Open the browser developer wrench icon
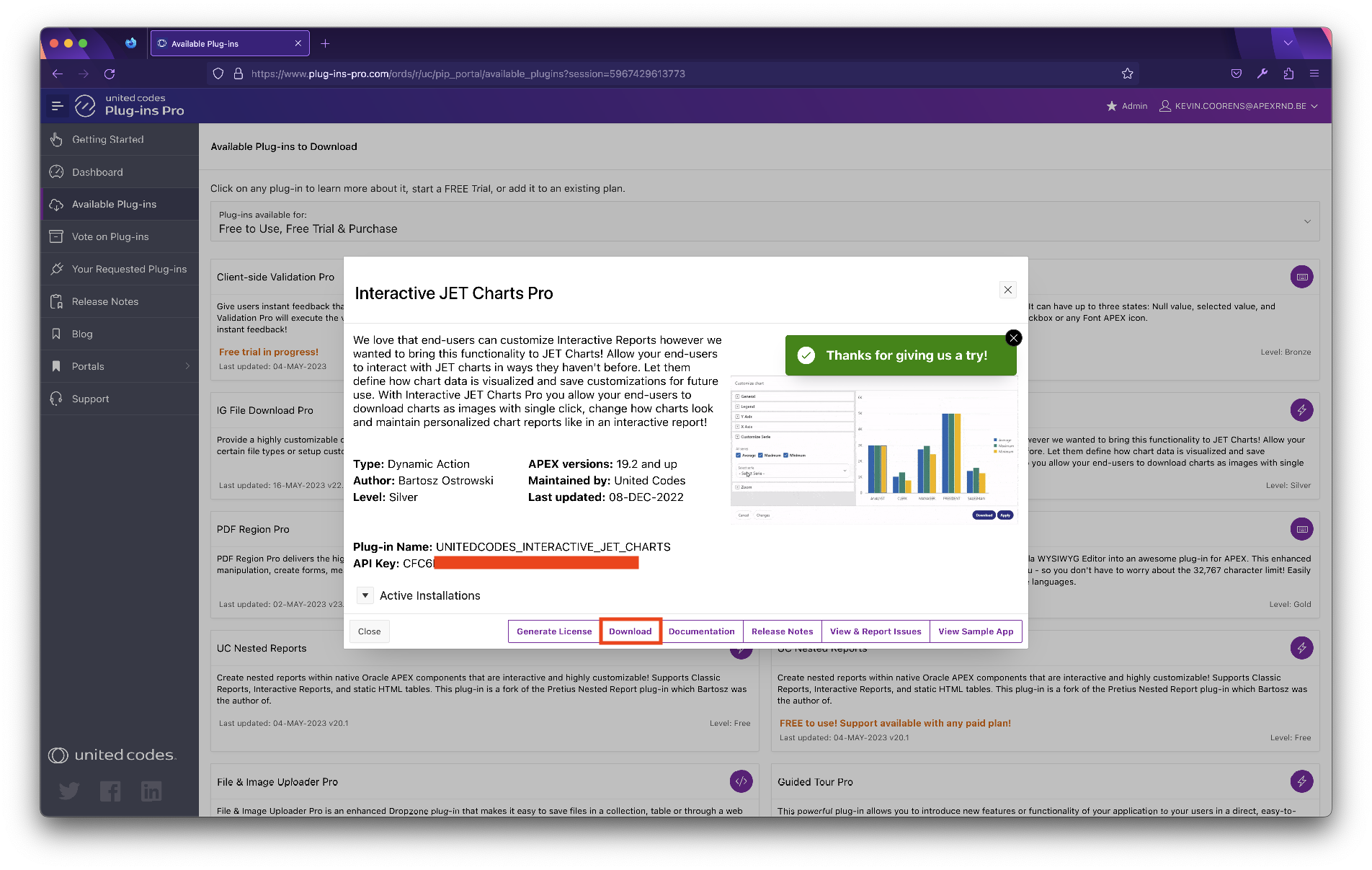 tap(1262, 74)
